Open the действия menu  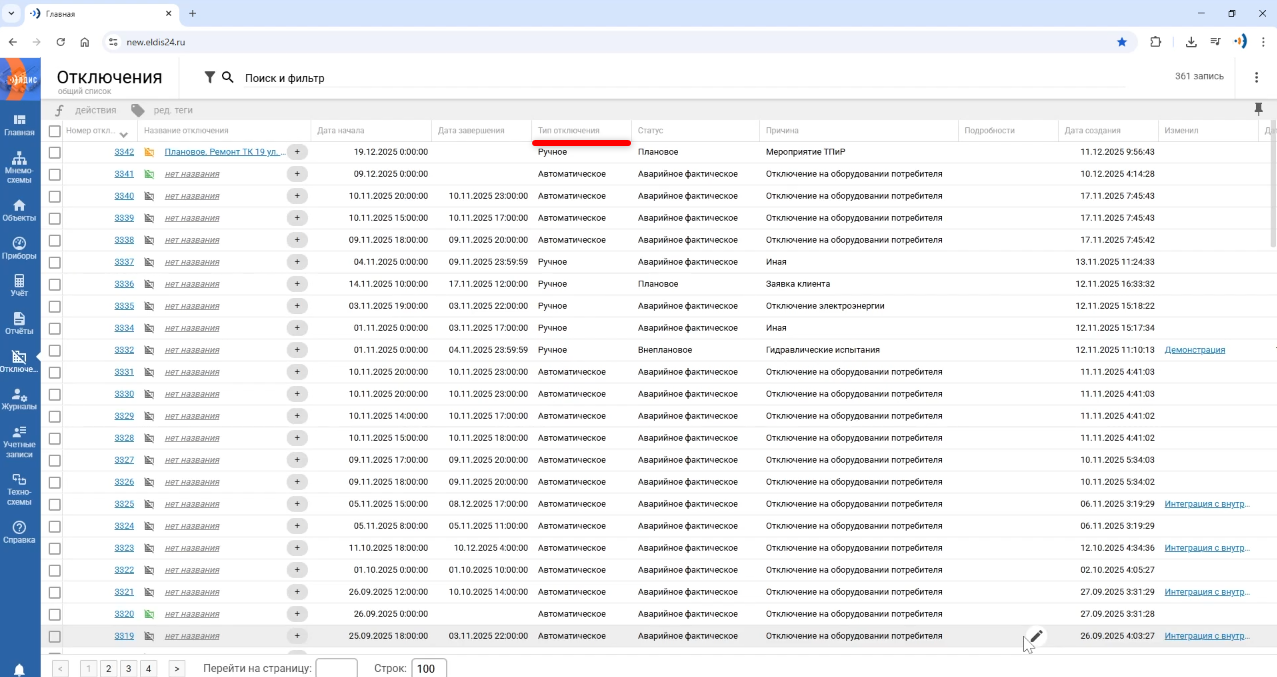[x=94, y=110]
